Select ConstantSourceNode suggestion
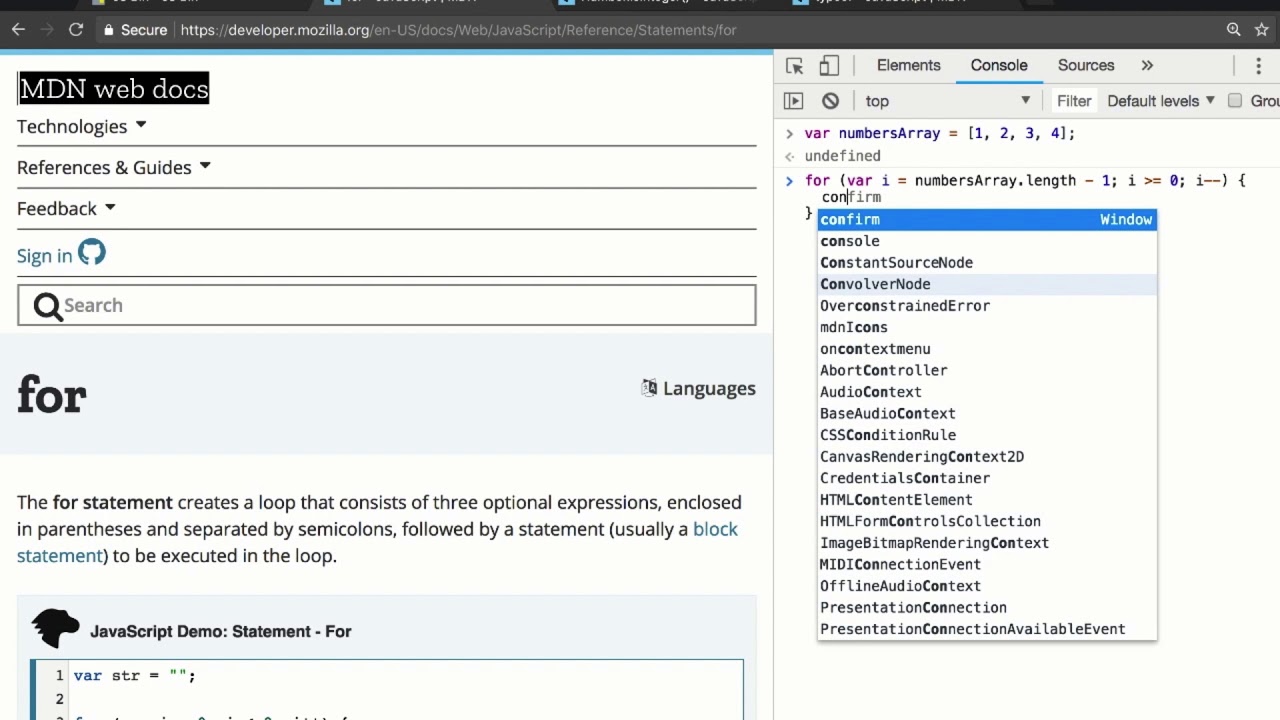1280x720 pixels. (x=987, y=262)
